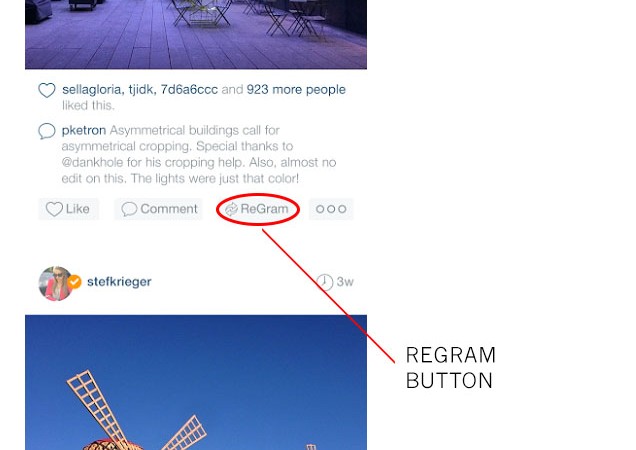Viewport: 636px width, 450px height.
Task: Tap the Comment button label
Action: click(169, 209)
